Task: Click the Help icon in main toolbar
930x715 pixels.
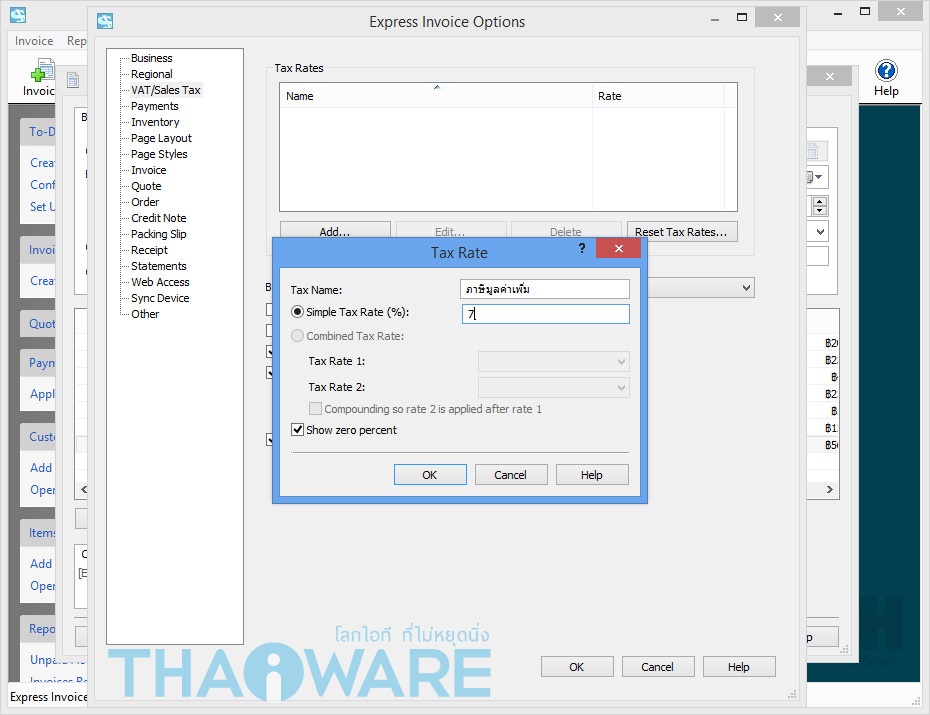Action: pyautogui.click(x=886, y=71)
